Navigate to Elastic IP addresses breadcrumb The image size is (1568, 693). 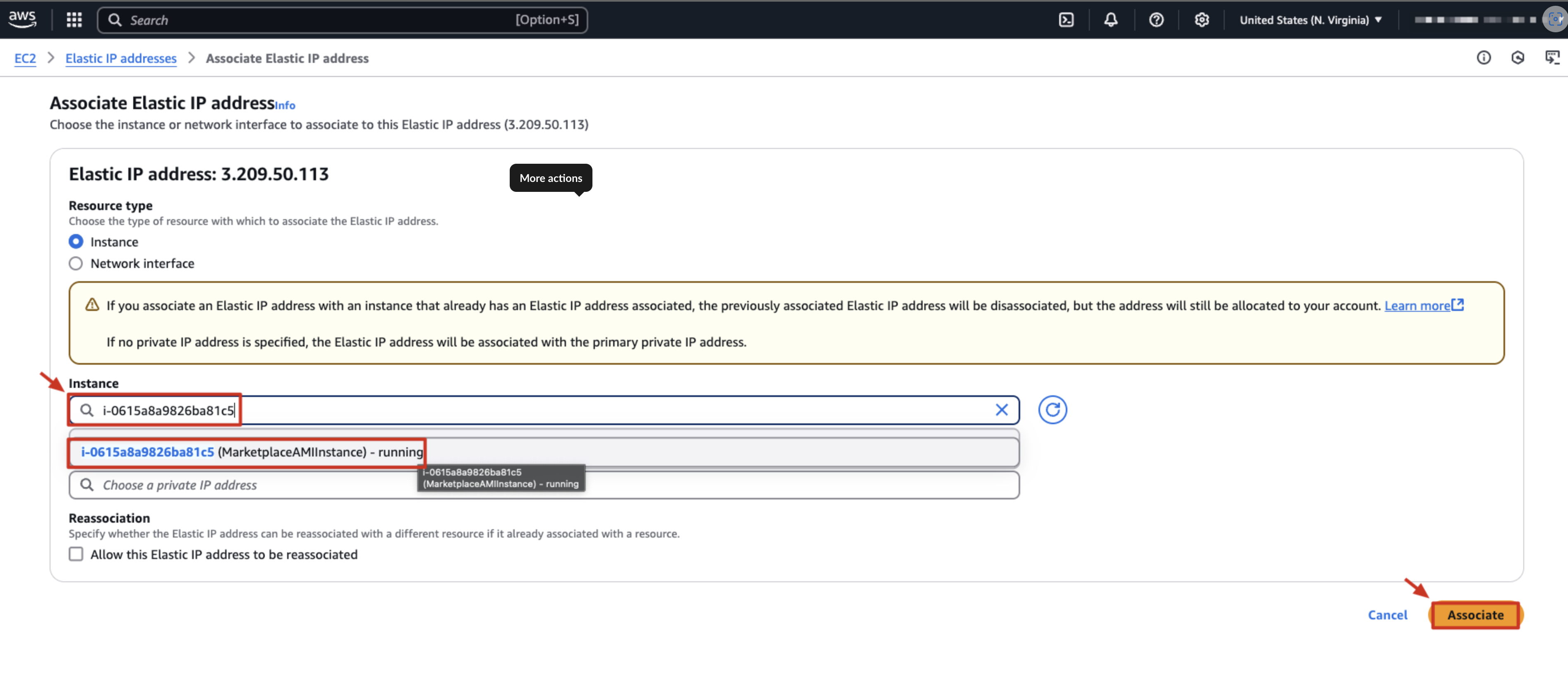click(120, 58)
